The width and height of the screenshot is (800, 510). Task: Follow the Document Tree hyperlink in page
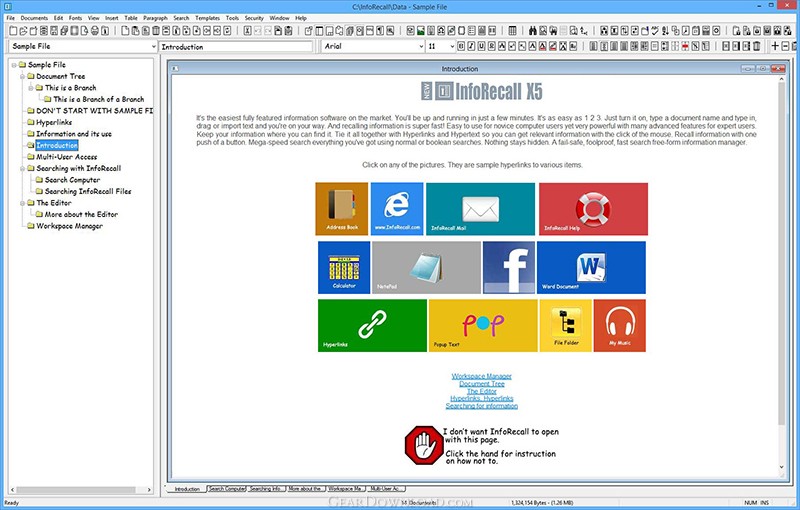[482, 384]
